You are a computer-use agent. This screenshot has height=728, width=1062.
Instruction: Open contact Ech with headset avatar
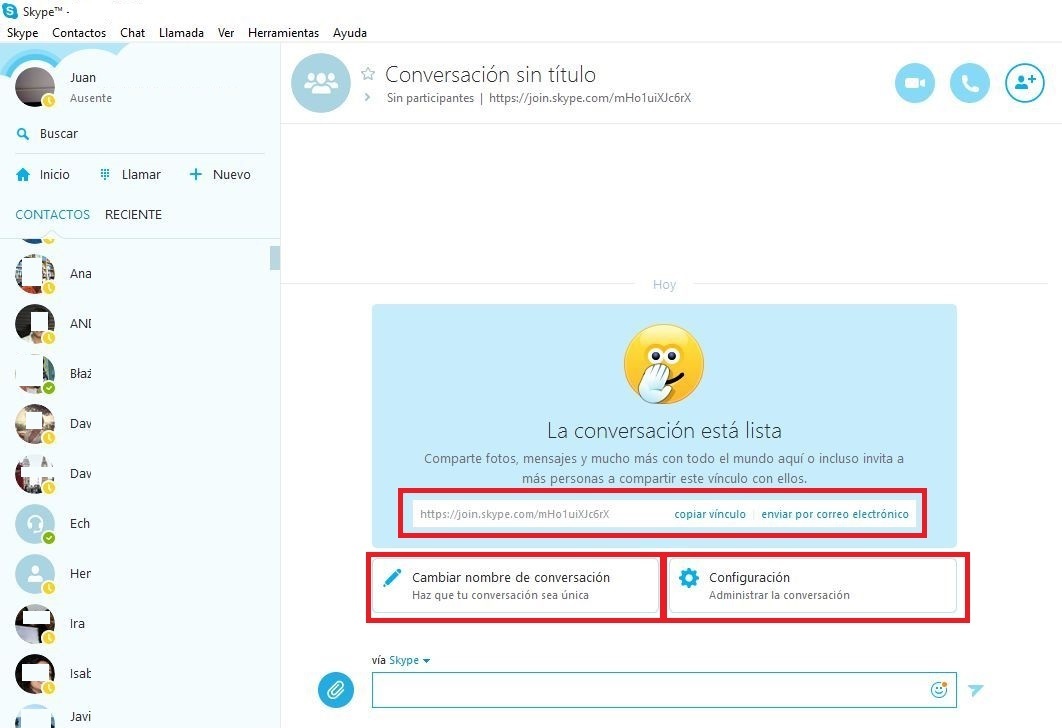pos(35,523)
